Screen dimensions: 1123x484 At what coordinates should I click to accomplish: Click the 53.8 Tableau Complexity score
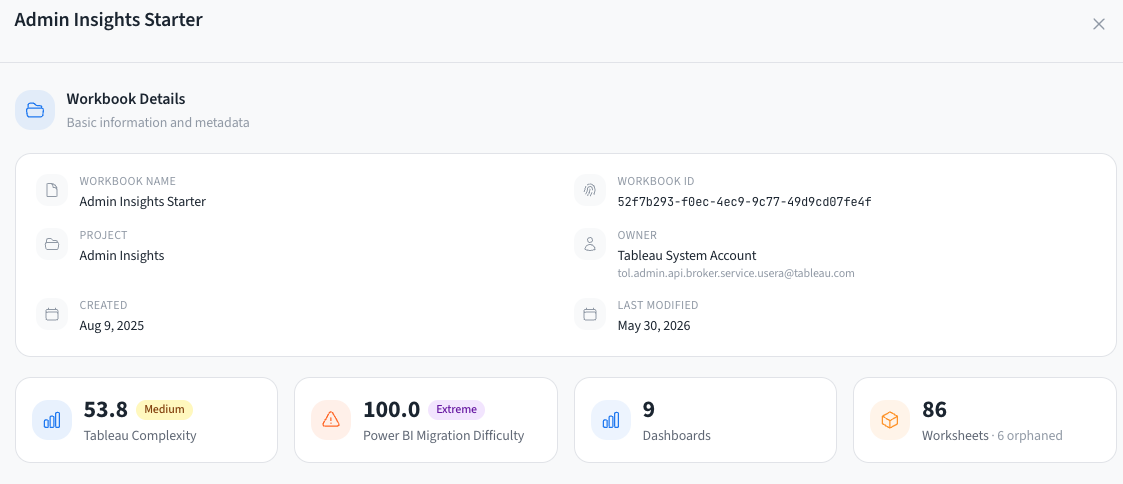tap(106, 410)
